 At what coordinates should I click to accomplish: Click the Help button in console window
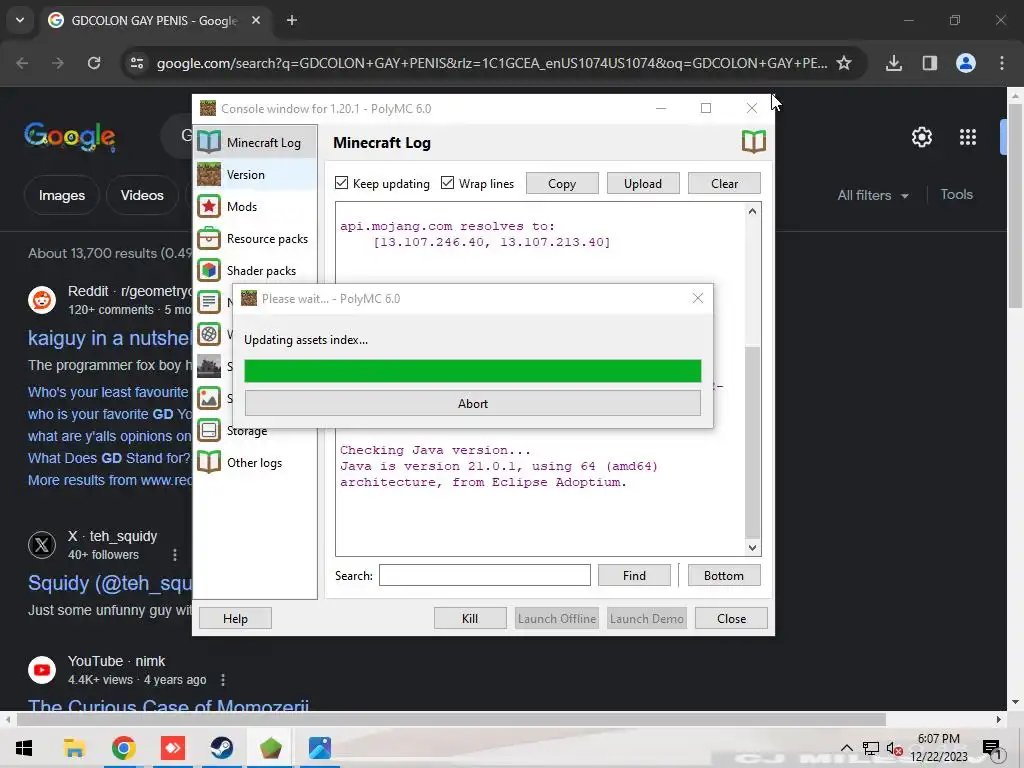pyautogui.click(x=235, y=618)
